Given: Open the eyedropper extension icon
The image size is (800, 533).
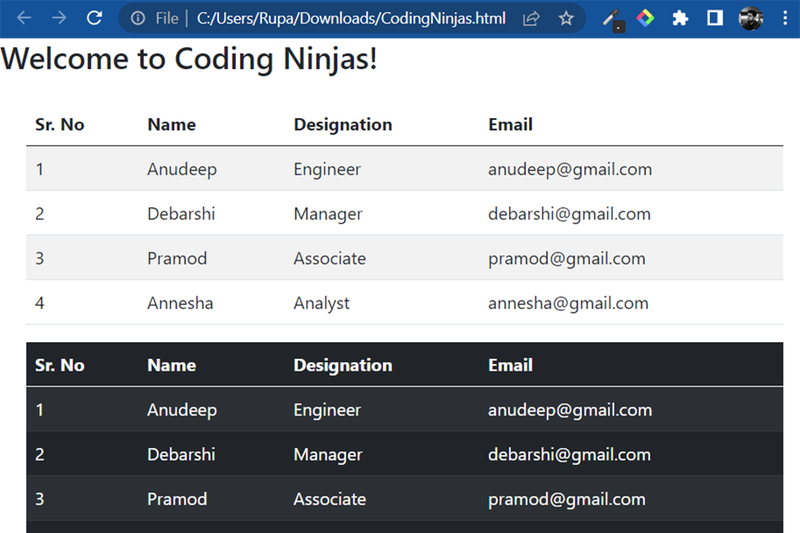Looking at the screenshot, I should tap(613, 20).
